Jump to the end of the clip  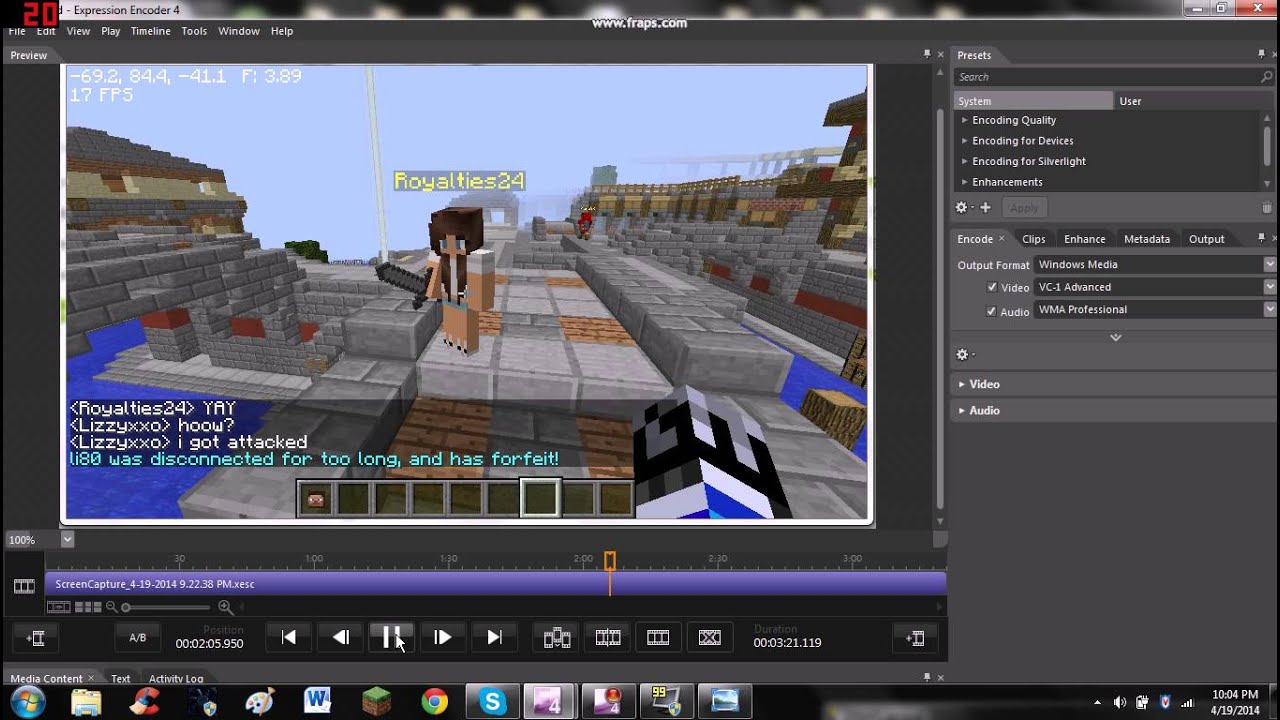[494, 637]
